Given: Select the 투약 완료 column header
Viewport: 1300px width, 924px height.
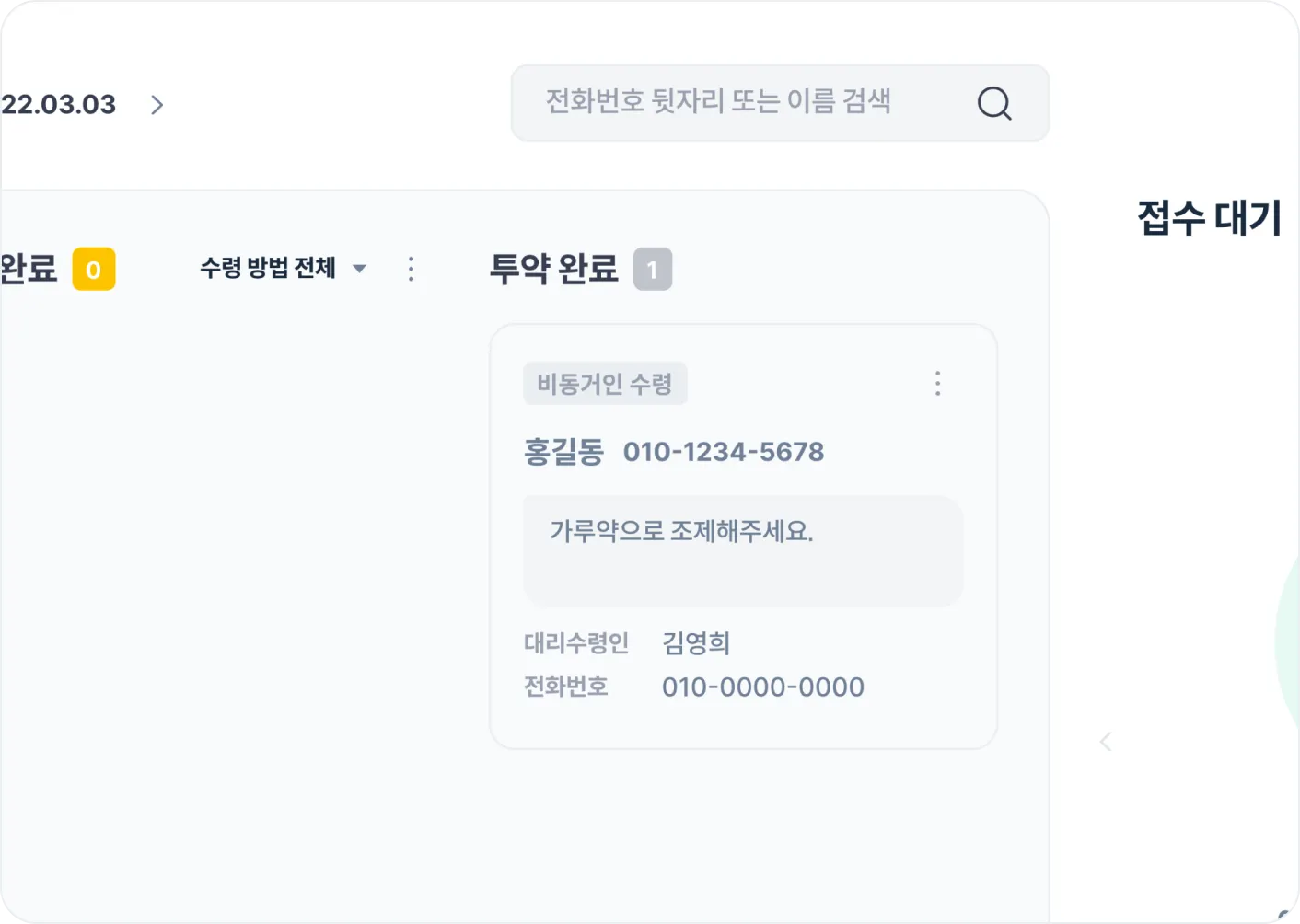Looking at the screenshot, I should [x=553, y=269].
